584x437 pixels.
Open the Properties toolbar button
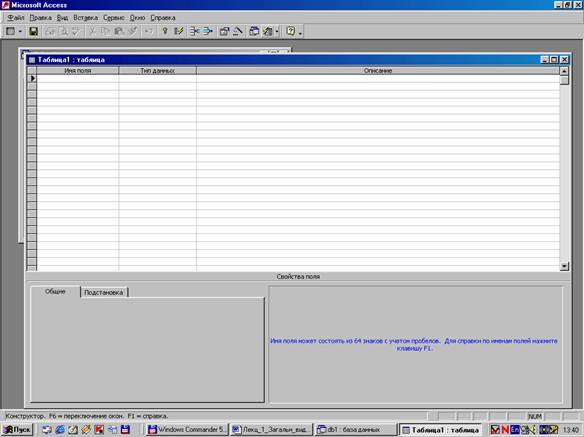pyautogui.click(x=224, y=31)
